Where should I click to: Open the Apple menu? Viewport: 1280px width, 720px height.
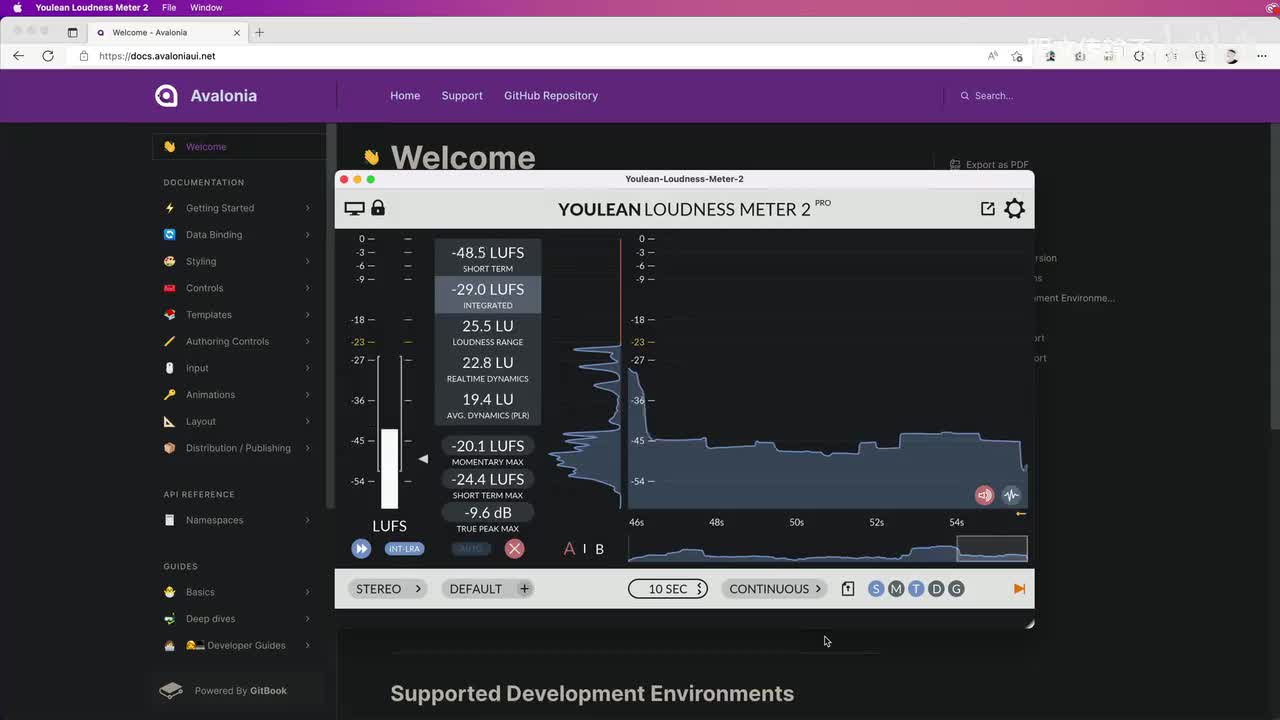point(17,7)
